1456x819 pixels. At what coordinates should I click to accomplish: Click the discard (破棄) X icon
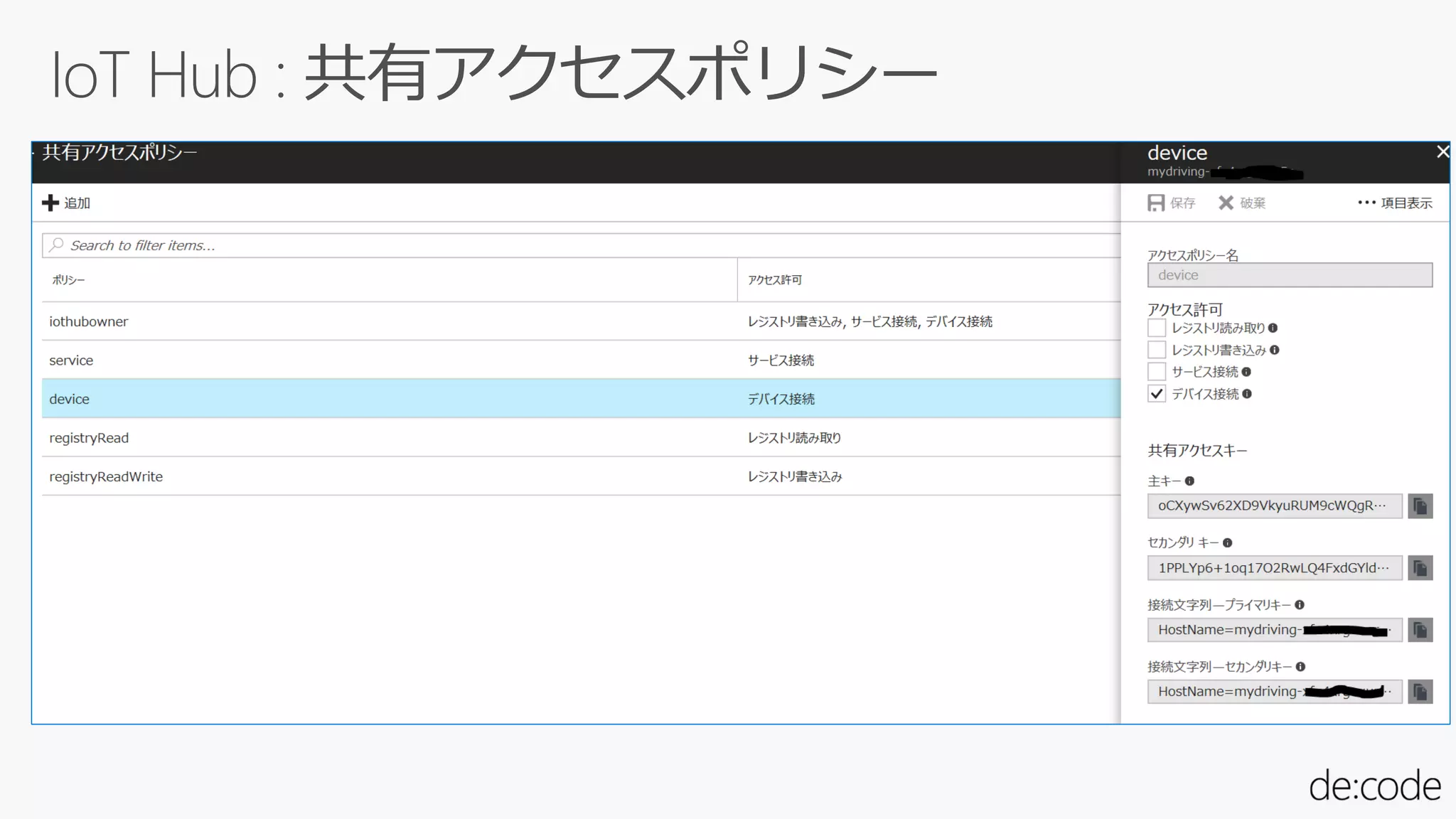tap(1226, 203)
